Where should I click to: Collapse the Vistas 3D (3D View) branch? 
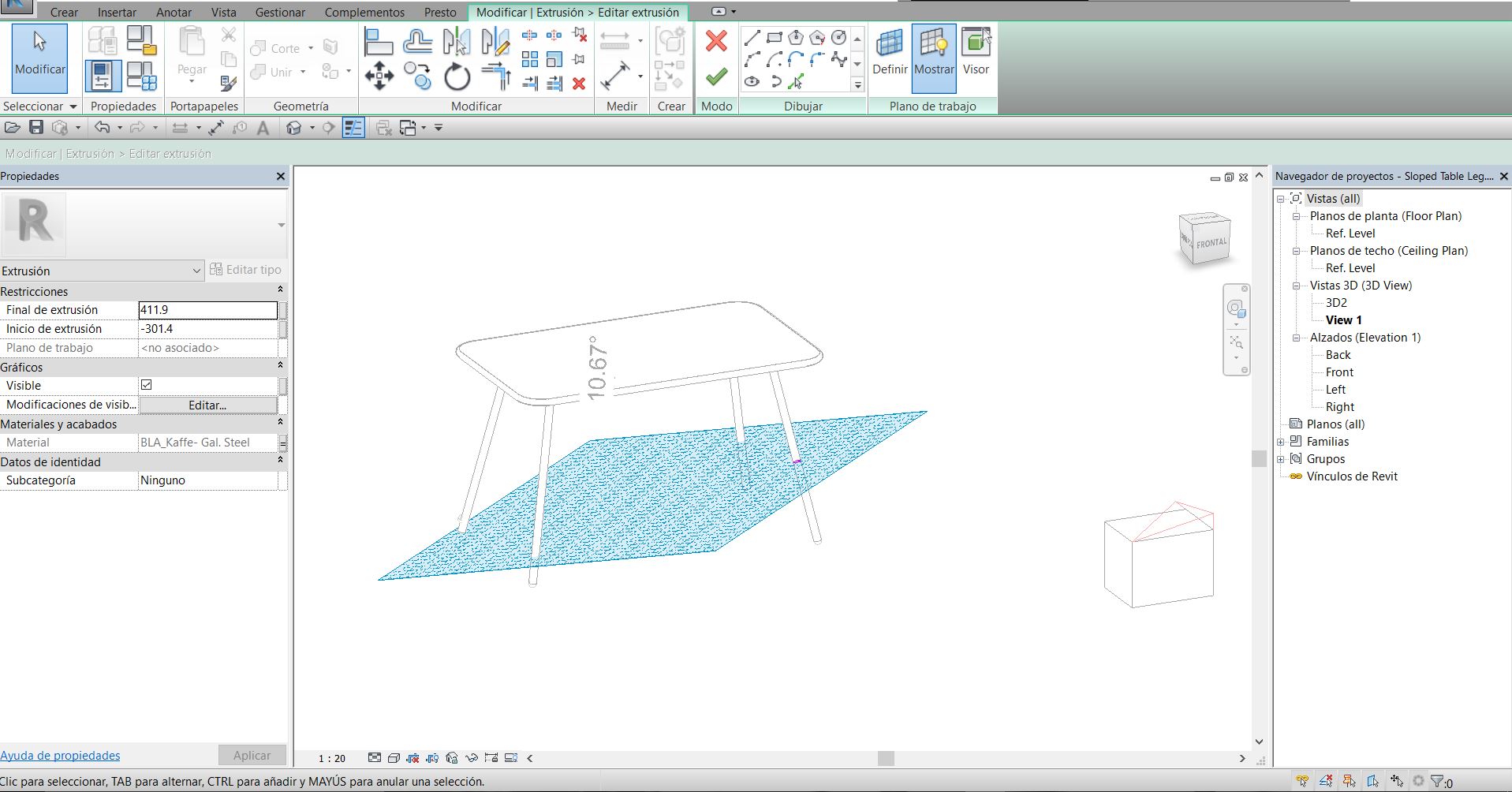[x=1297, y=286]
